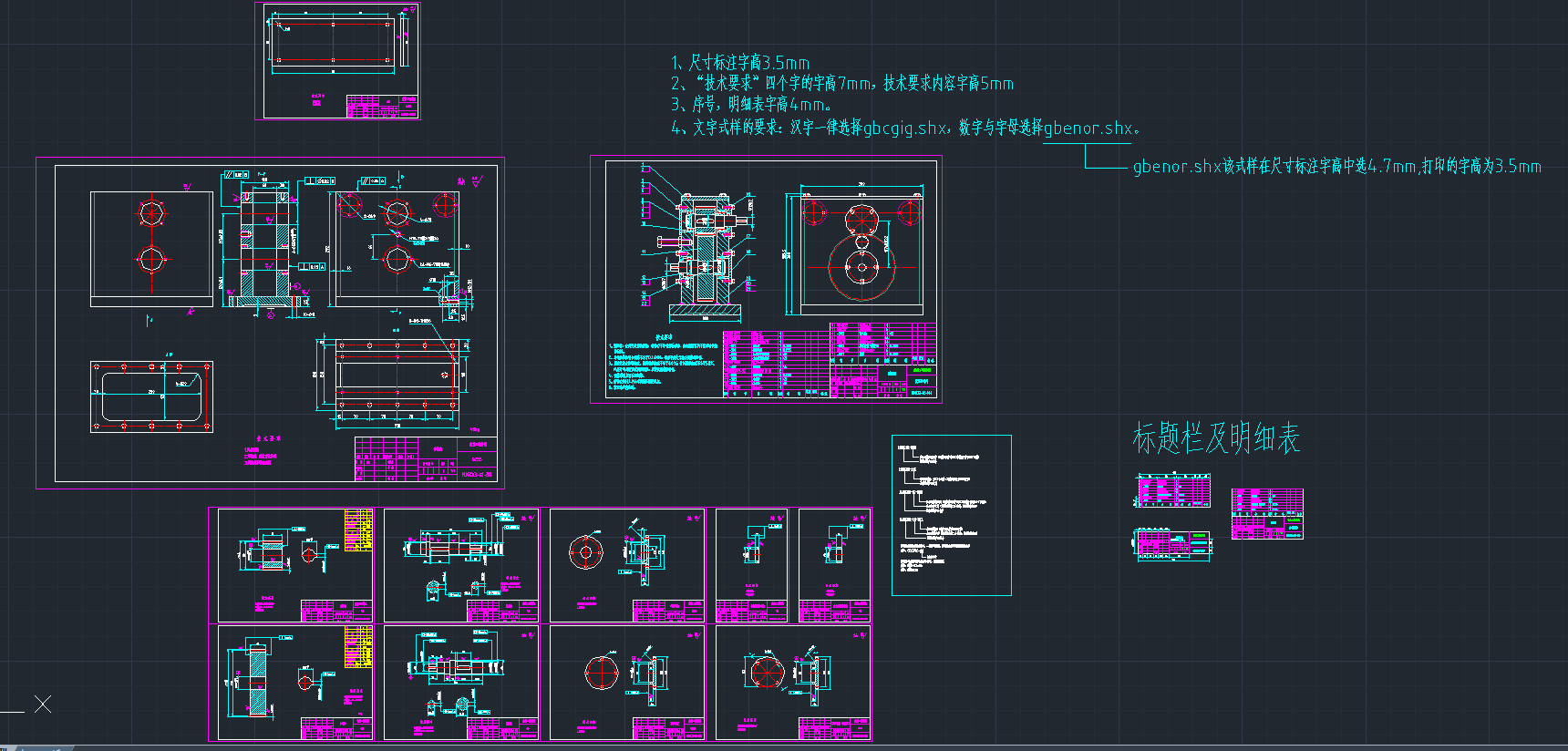This screenshot has height=751, width=1568.
Task: Select the top-row shaft part drawing sheet
Action: pos(461,565)
